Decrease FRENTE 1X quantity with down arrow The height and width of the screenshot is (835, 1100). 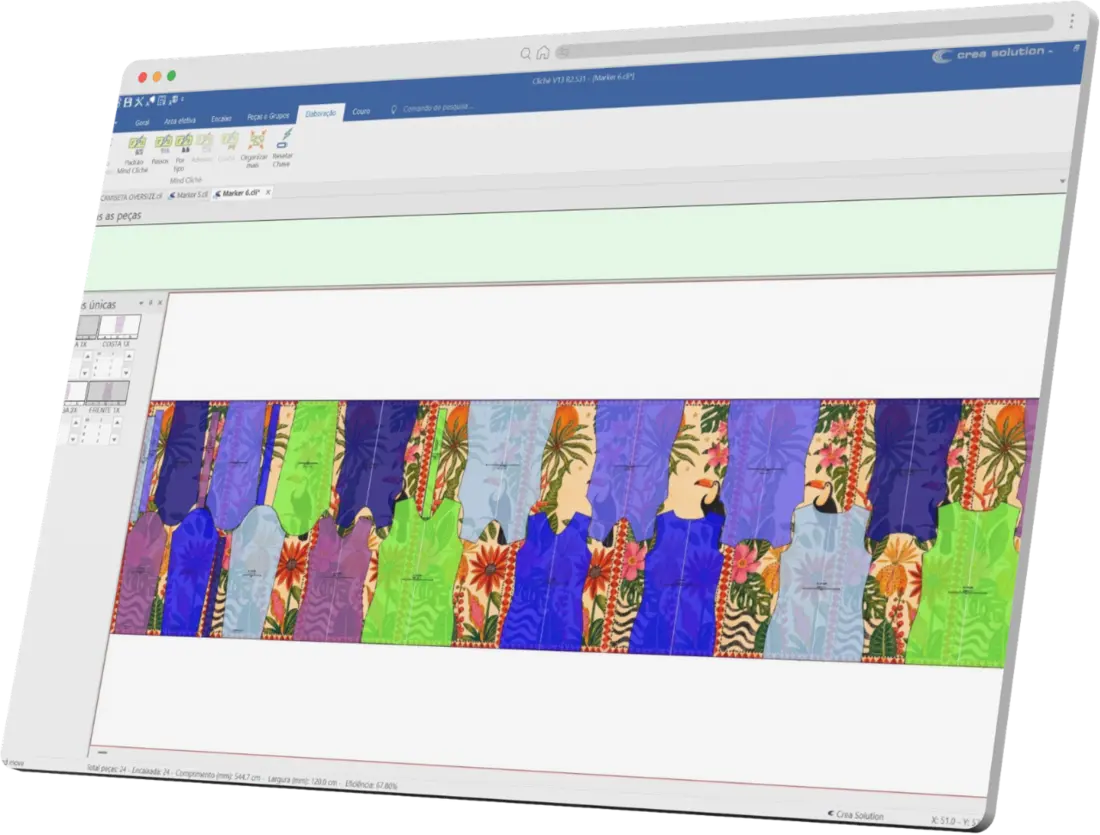pos(114,439)
